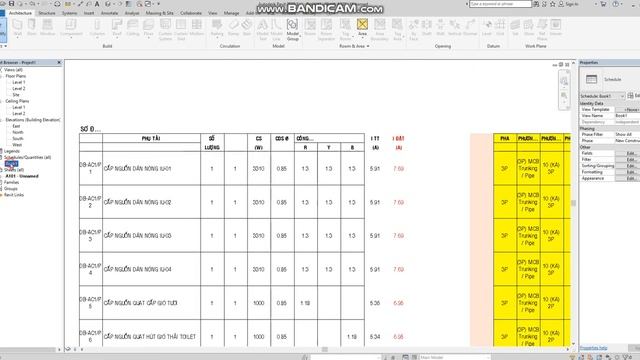Click the schedule's vertical scrollbar

click(573, 204)
